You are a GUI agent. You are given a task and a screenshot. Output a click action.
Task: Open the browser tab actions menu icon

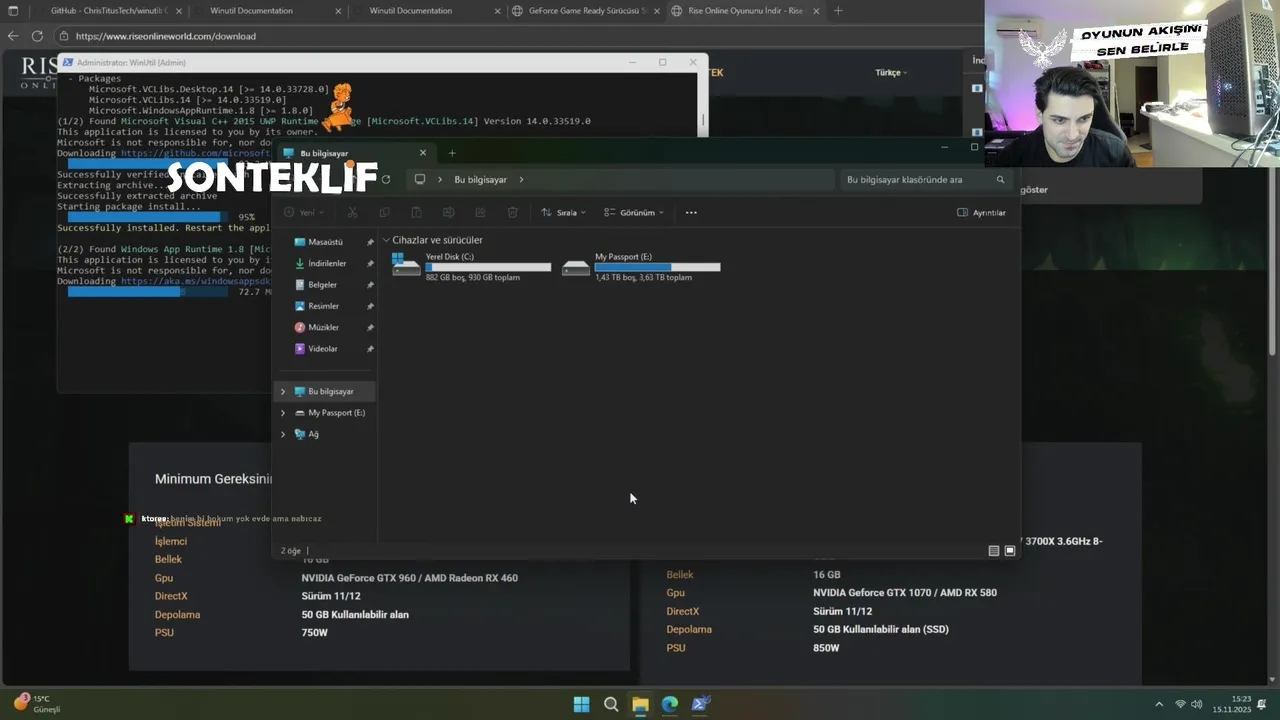pos(12,11)
